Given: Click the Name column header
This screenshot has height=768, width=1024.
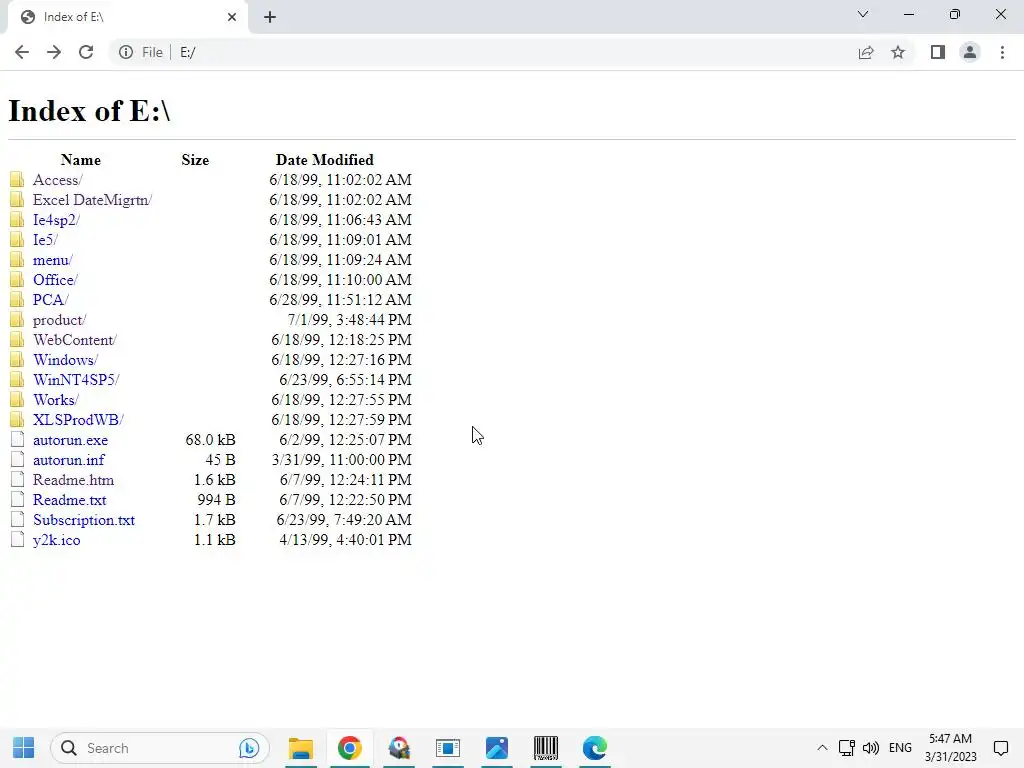Looking at the screenshot, I should tap(81, 160).
